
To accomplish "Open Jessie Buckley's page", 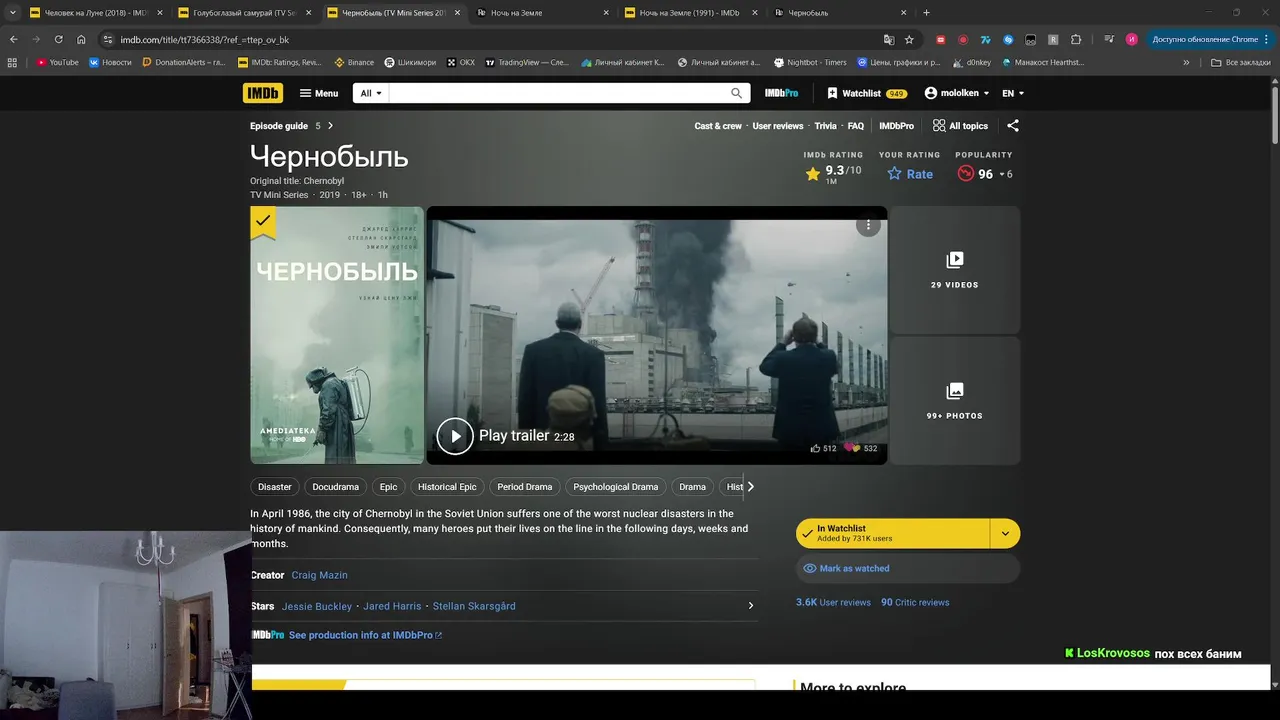I will pos(317,606).
